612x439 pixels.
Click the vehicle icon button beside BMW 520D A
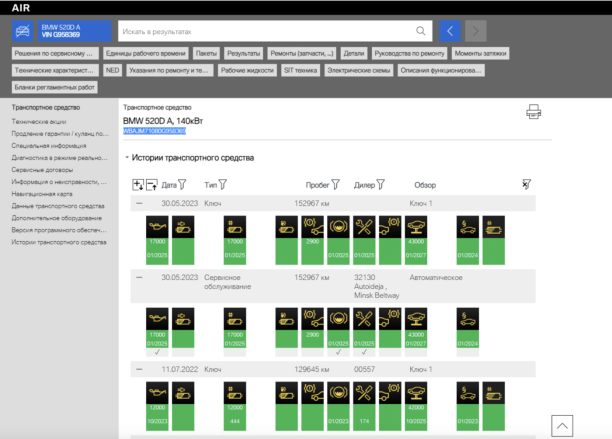[23, 31]
